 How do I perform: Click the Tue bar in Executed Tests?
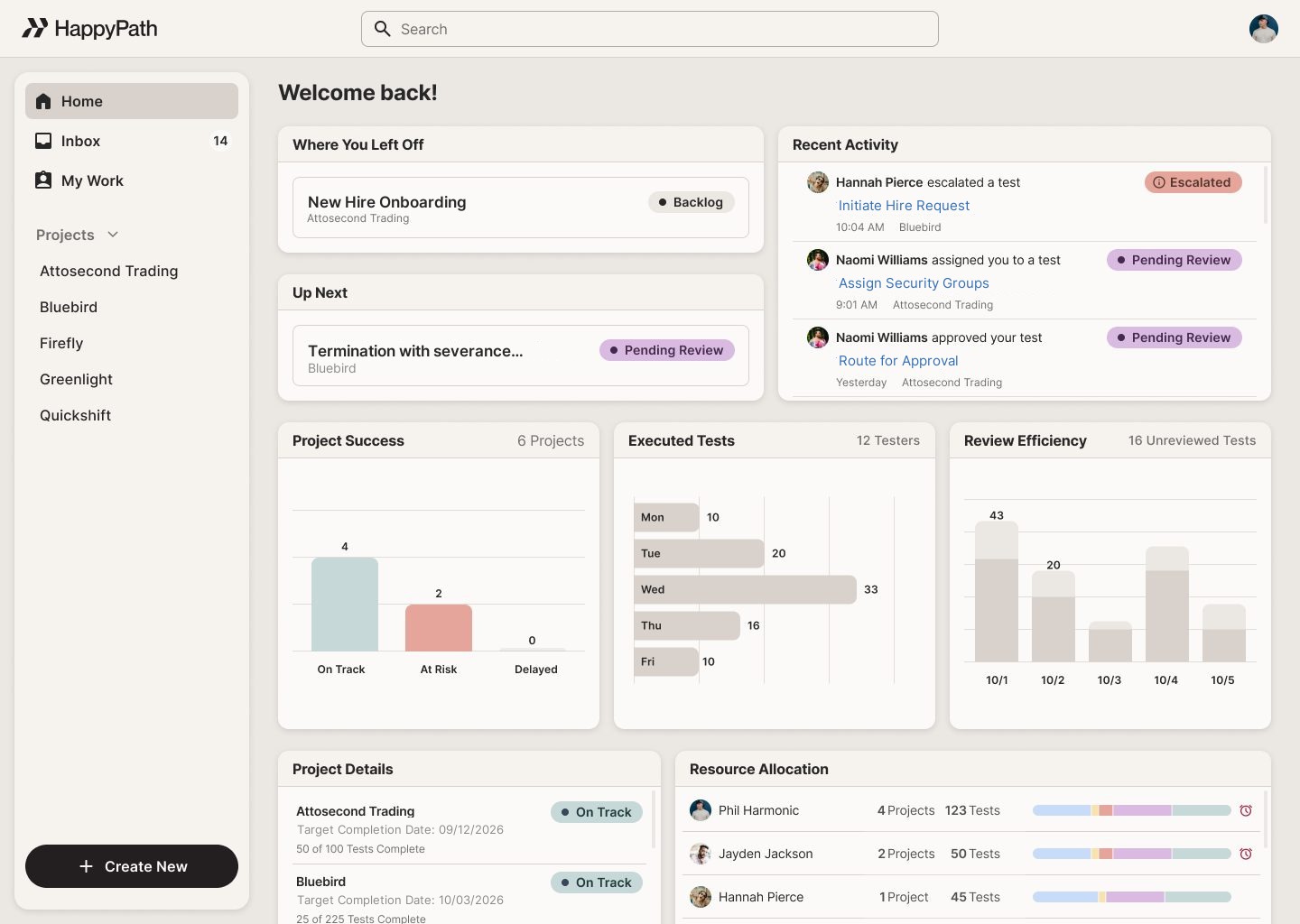(x=699, y=553)
